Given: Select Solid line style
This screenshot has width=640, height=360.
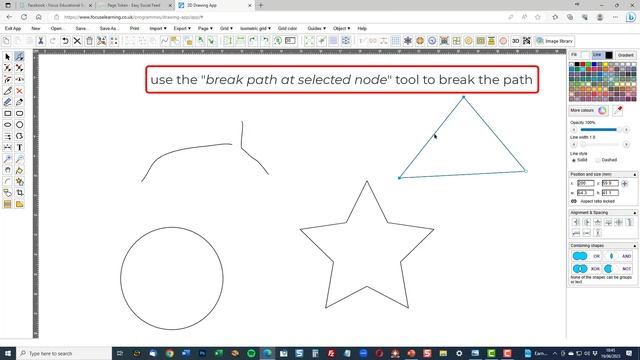Looking at the screenshot, I should 573,160.
